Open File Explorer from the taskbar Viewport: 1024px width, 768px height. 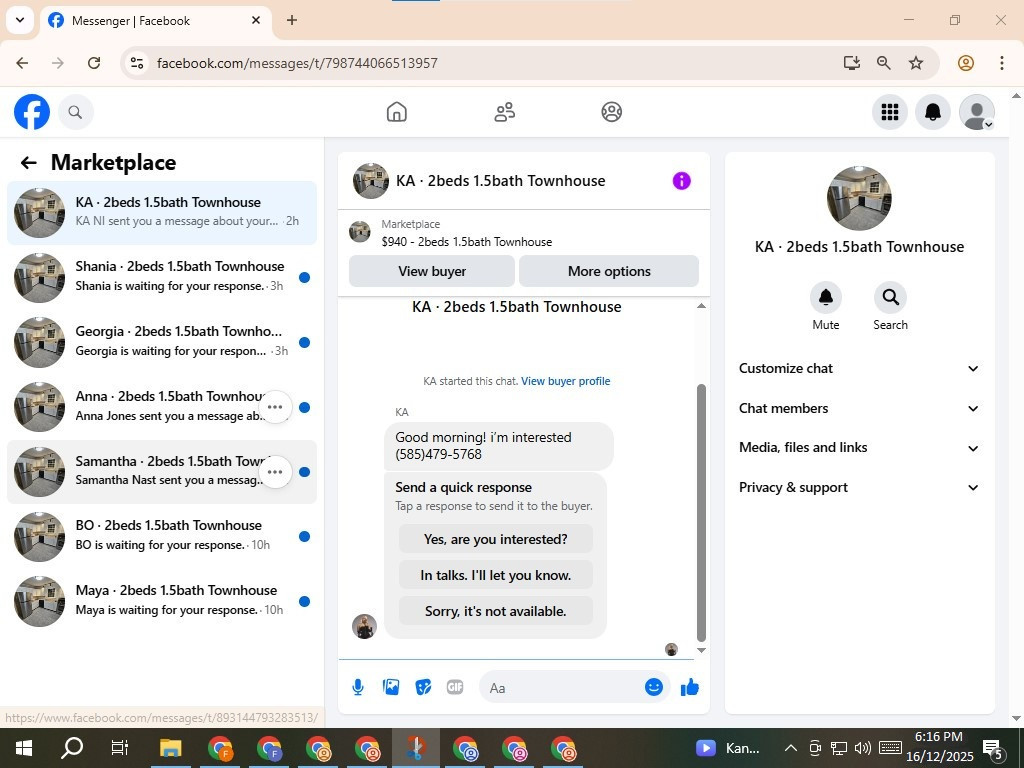[171, 748]
